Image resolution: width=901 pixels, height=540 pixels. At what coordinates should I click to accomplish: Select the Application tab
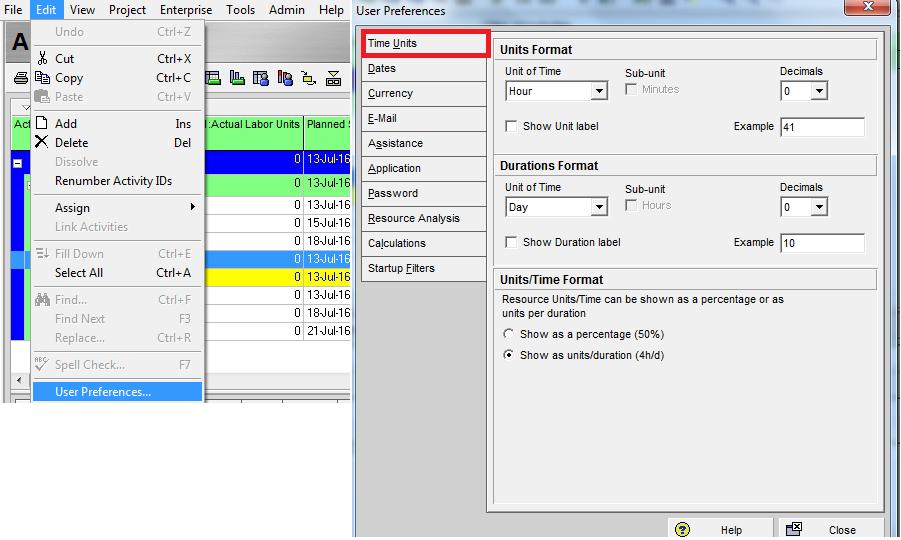click(424, 168)
